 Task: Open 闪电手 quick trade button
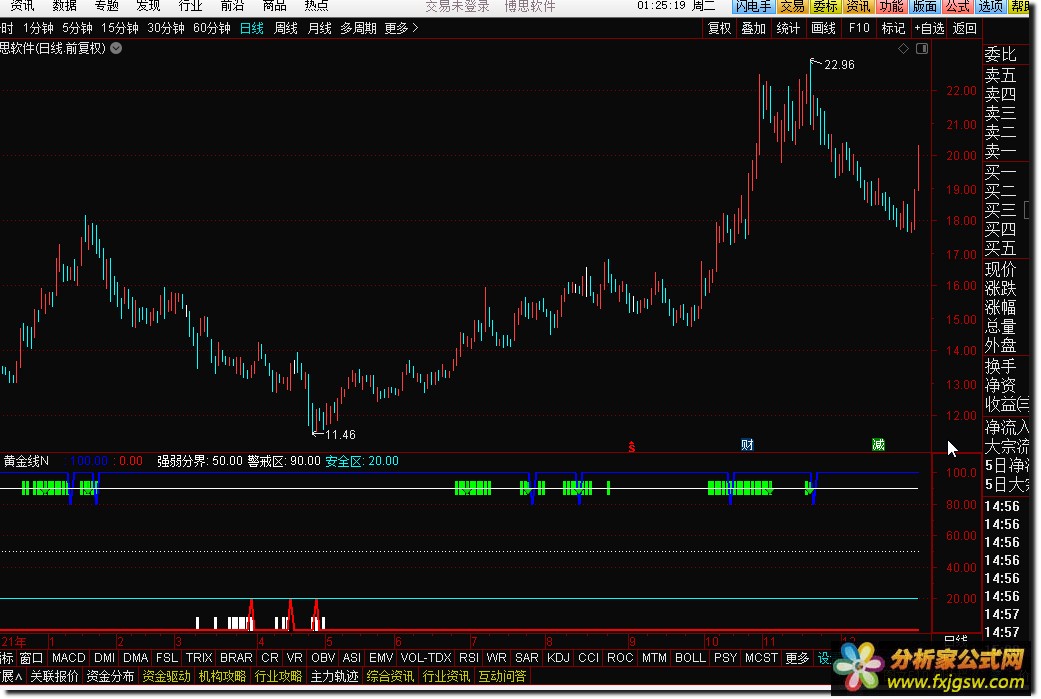754,7
